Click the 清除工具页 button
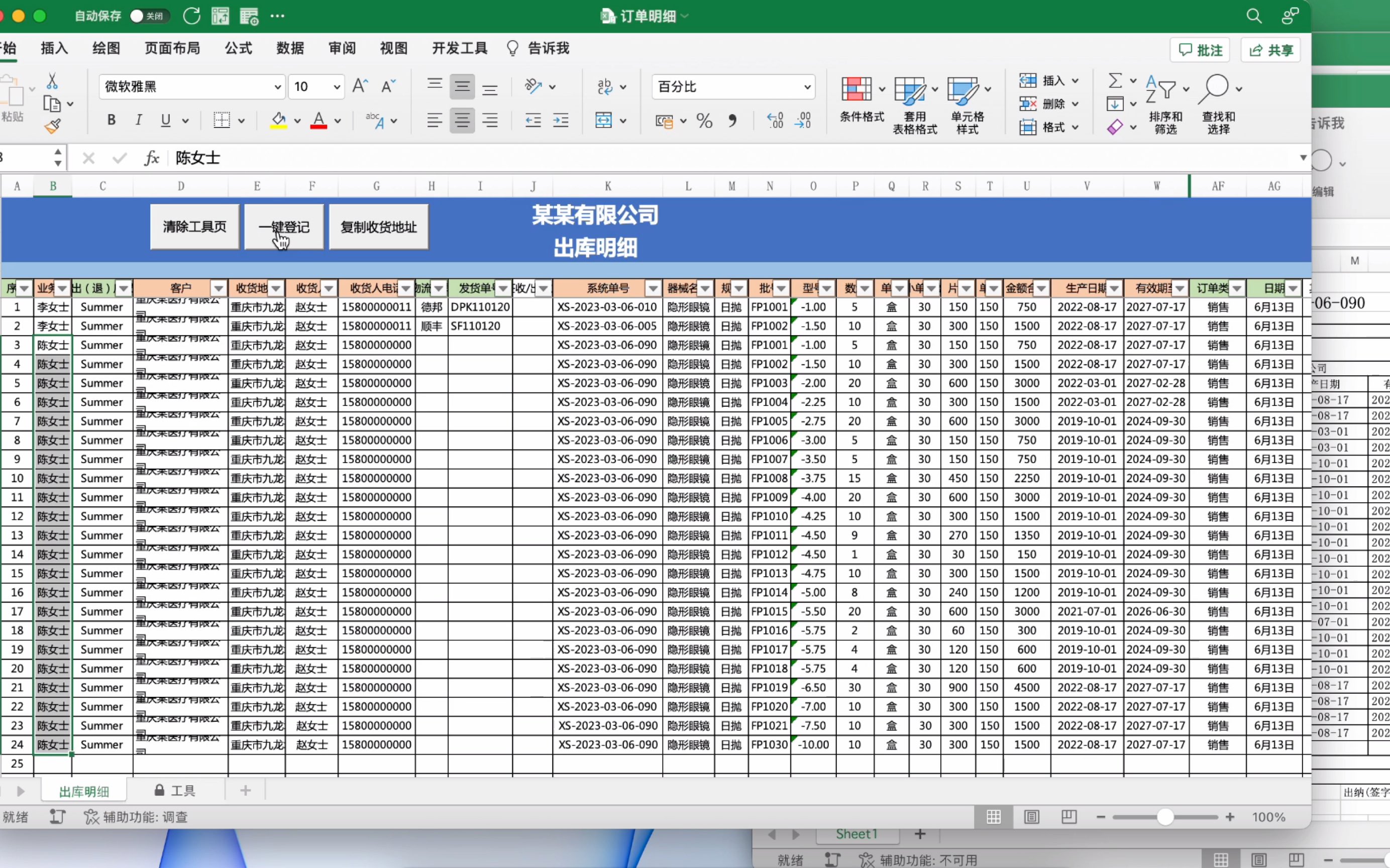 click(x=194, y=227)
